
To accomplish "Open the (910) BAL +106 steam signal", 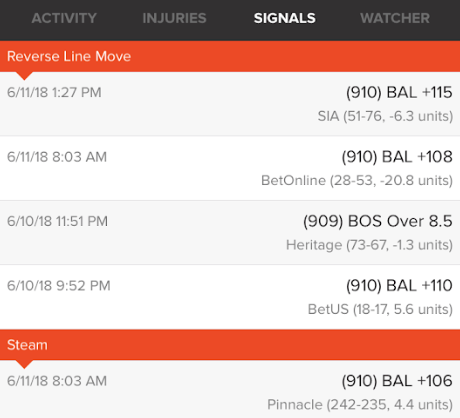I will (x=397, y=381).
